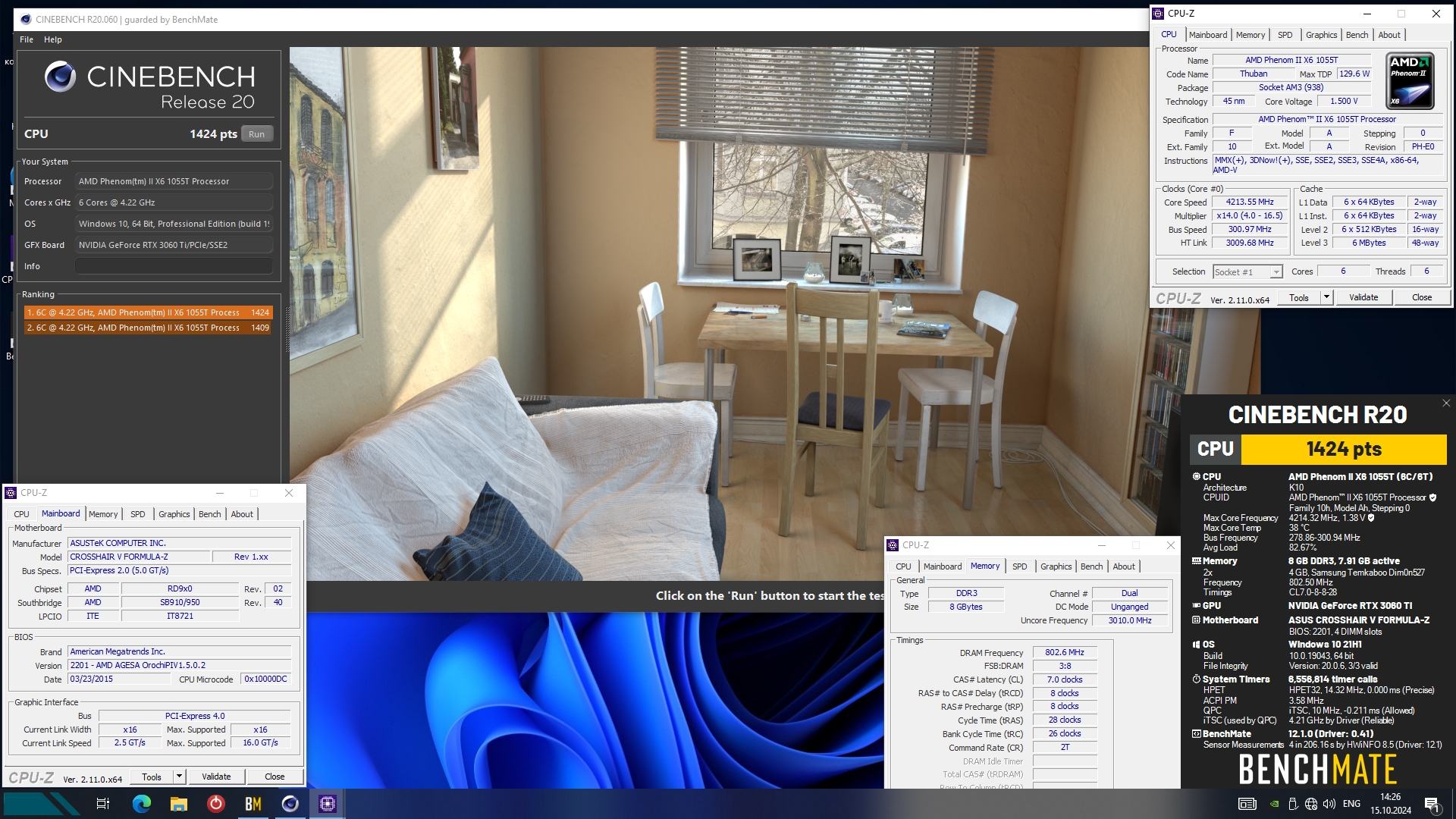Click the Motherboard icon in BenchMate panel
The height and width of the screenshot is (819, 1456).
click(1197, 620)
